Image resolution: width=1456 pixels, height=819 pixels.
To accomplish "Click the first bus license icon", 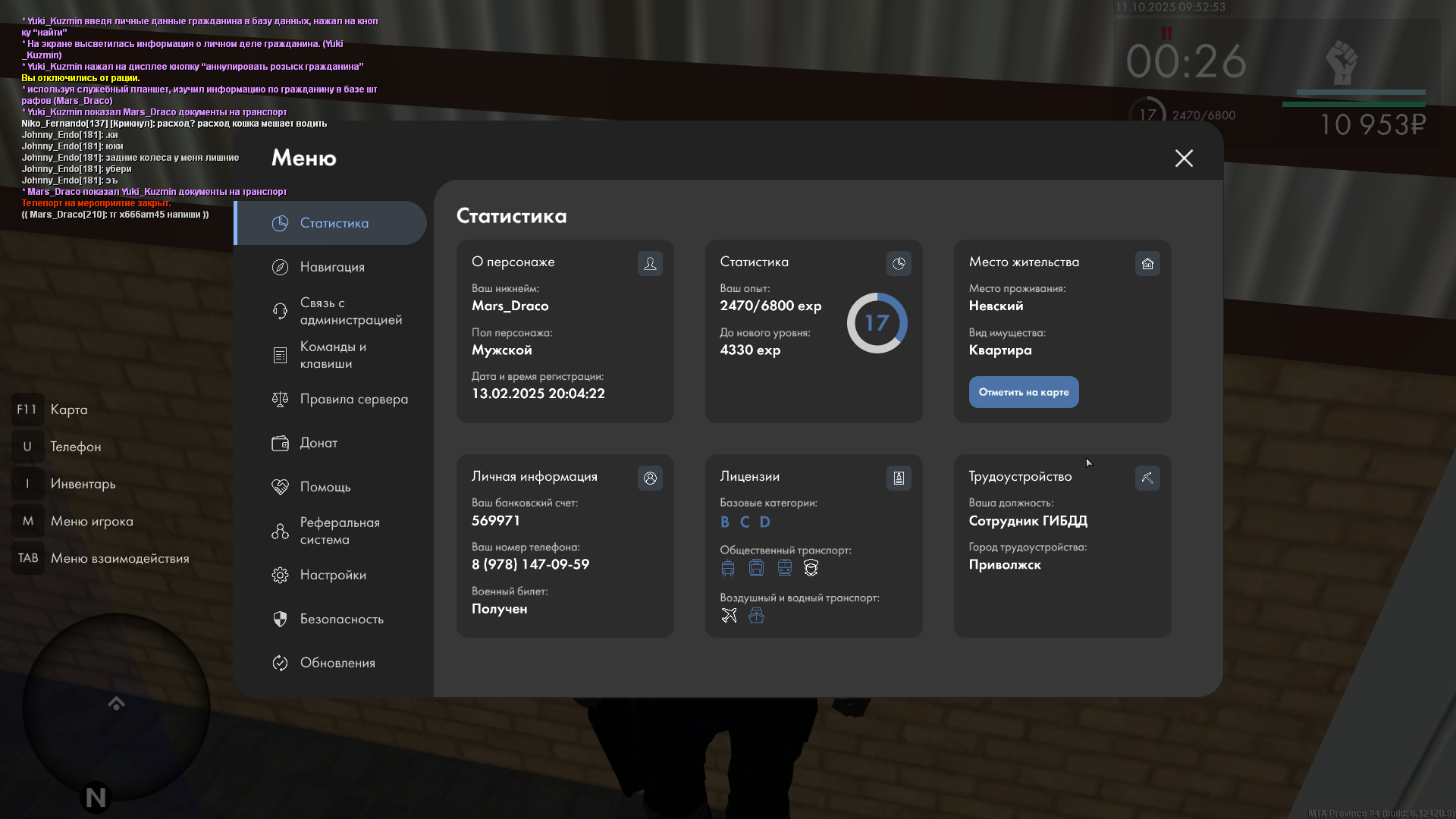I will tap(728, 568).
